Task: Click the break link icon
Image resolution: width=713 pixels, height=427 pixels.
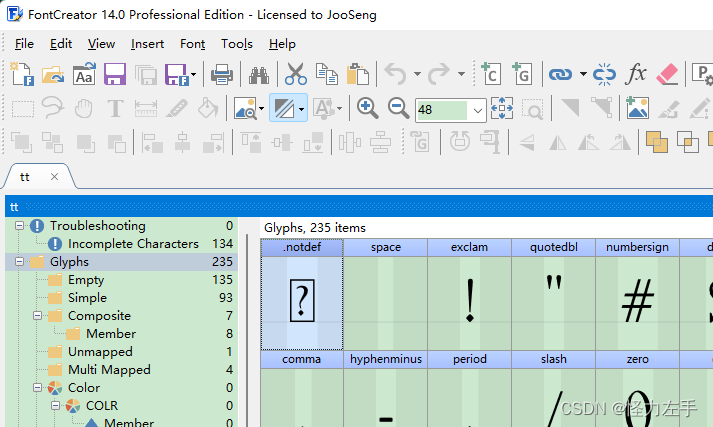Action: point(604,74)
